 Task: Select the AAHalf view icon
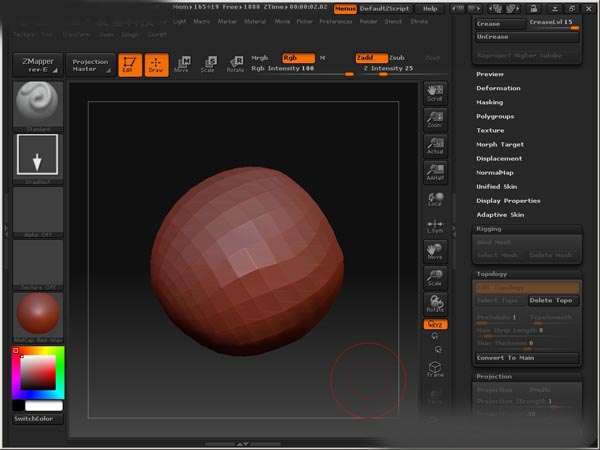coord(435,172)
